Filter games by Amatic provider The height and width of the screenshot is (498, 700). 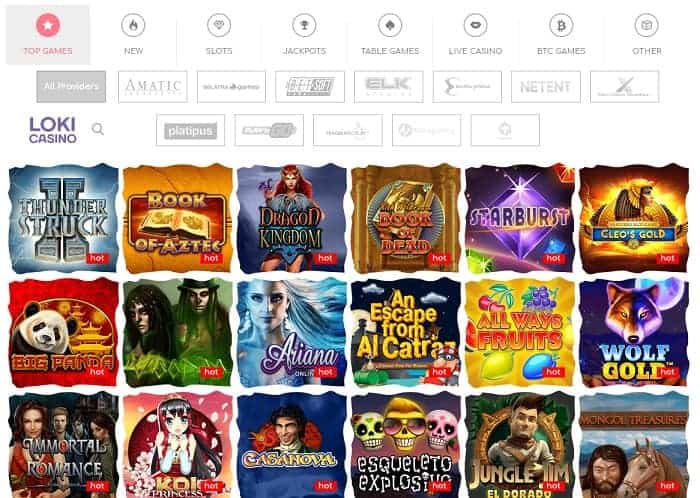[153, 87]
